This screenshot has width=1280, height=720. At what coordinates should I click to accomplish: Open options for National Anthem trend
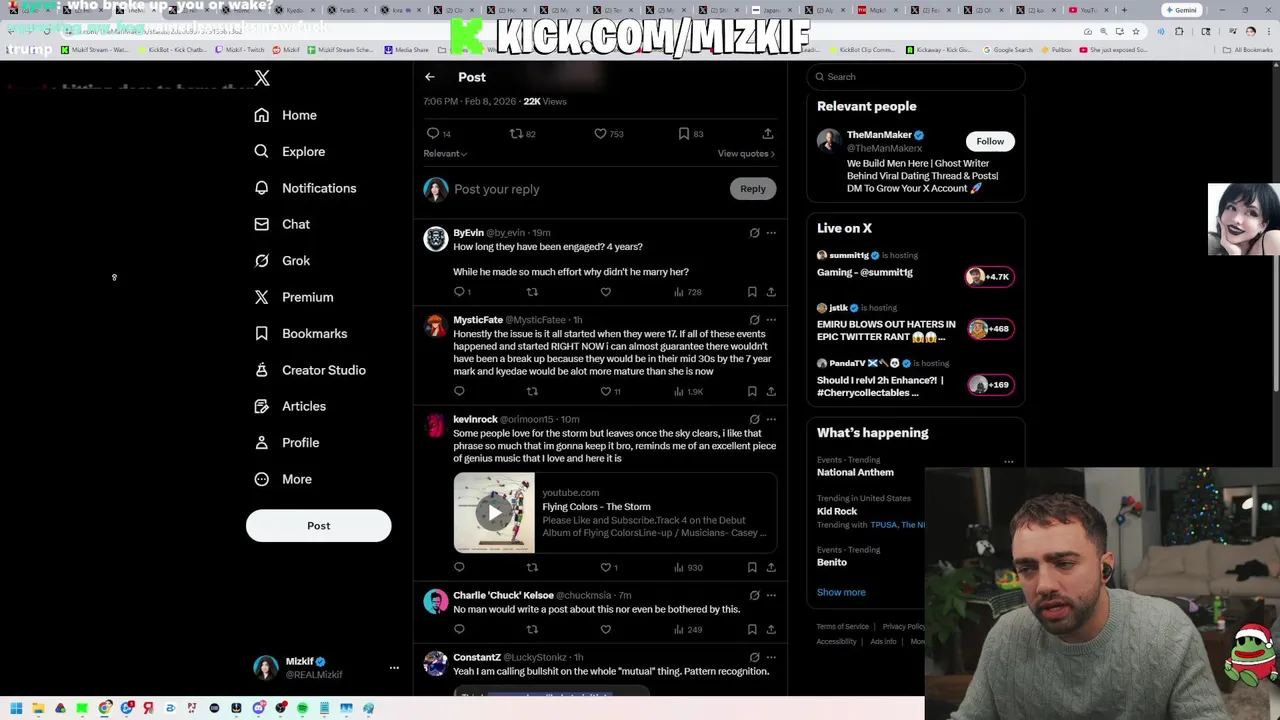[x=1008, y=462]
